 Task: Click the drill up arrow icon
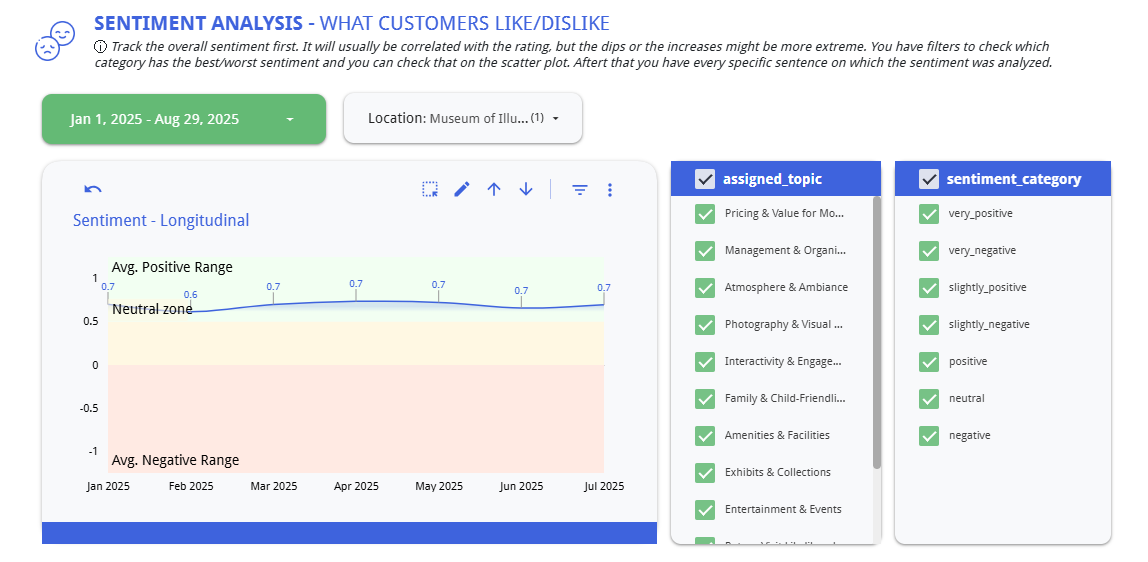[x=494, y=189]
